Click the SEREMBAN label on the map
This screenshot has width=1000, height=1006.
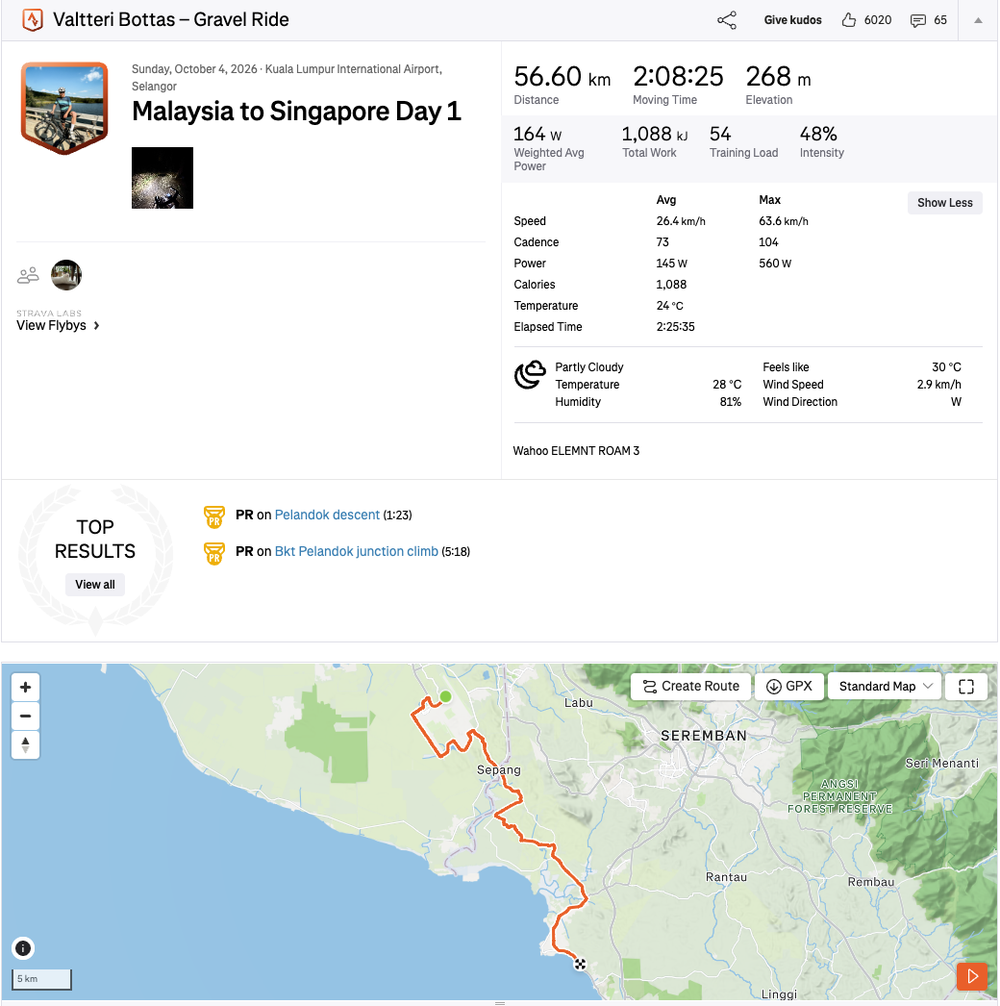[x=704, y=736]
